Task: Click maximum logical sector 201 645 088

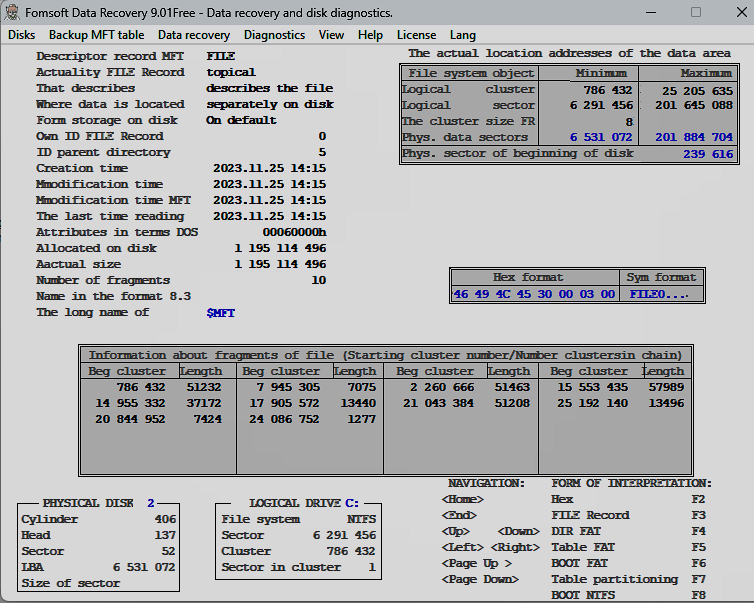Action: tap(694, 105)
